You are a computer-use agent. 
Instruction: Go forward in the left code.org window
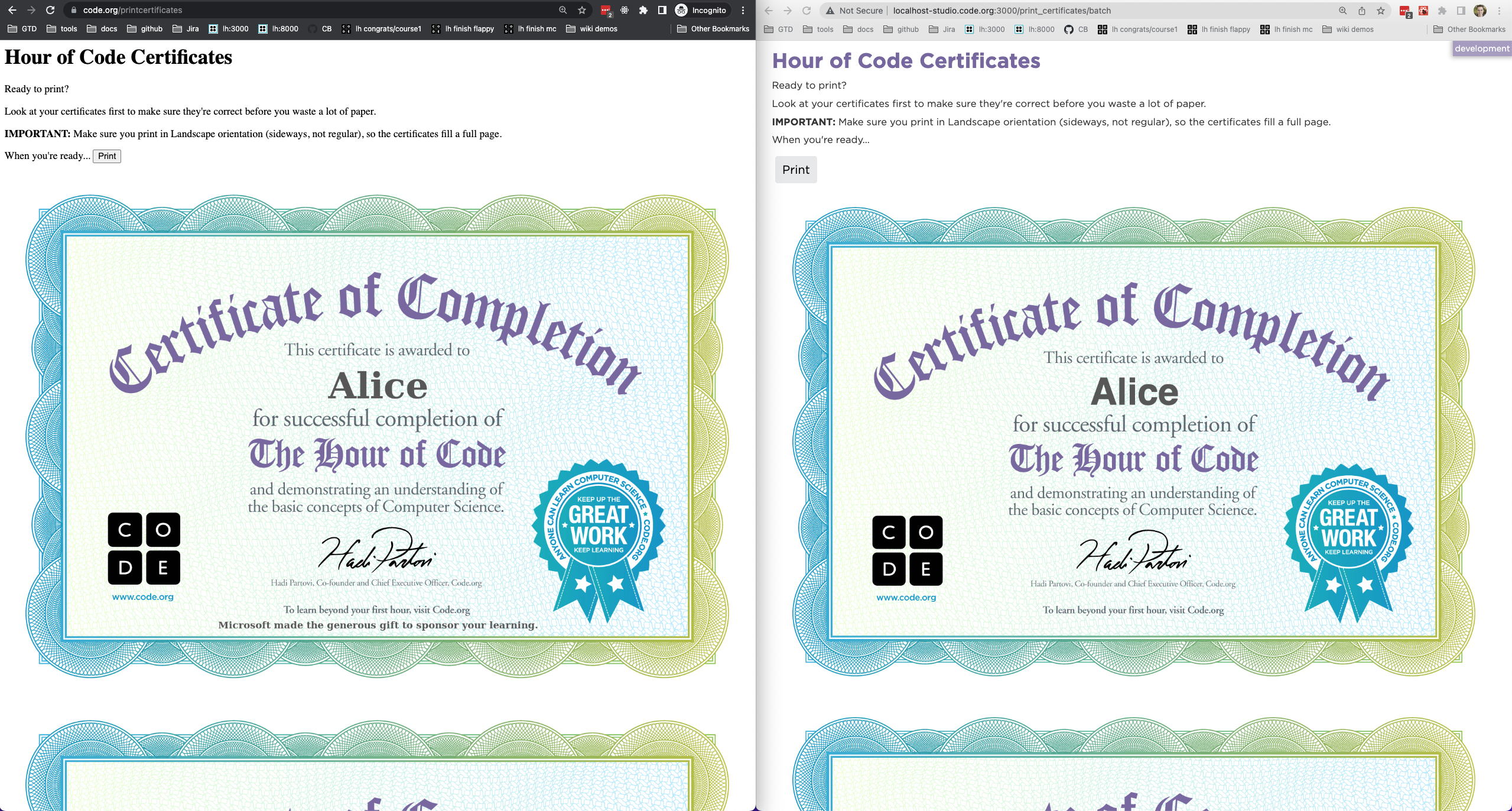point(31,10)
